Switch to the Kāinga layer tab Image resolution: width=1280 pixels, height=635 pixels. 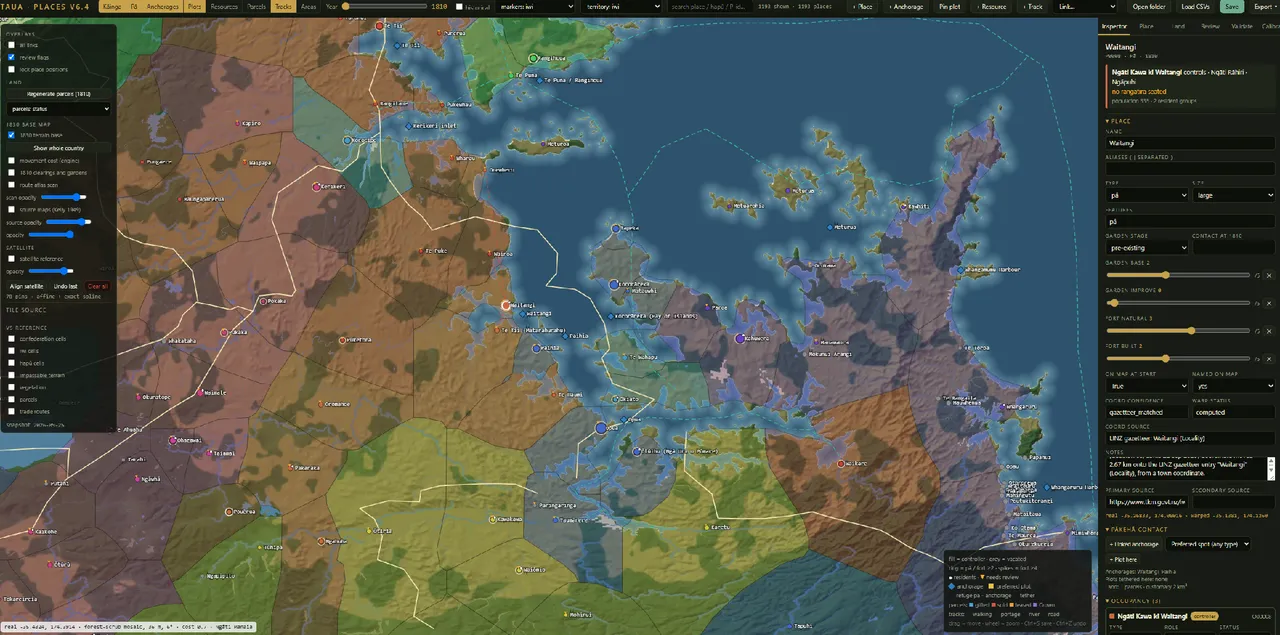112,6
